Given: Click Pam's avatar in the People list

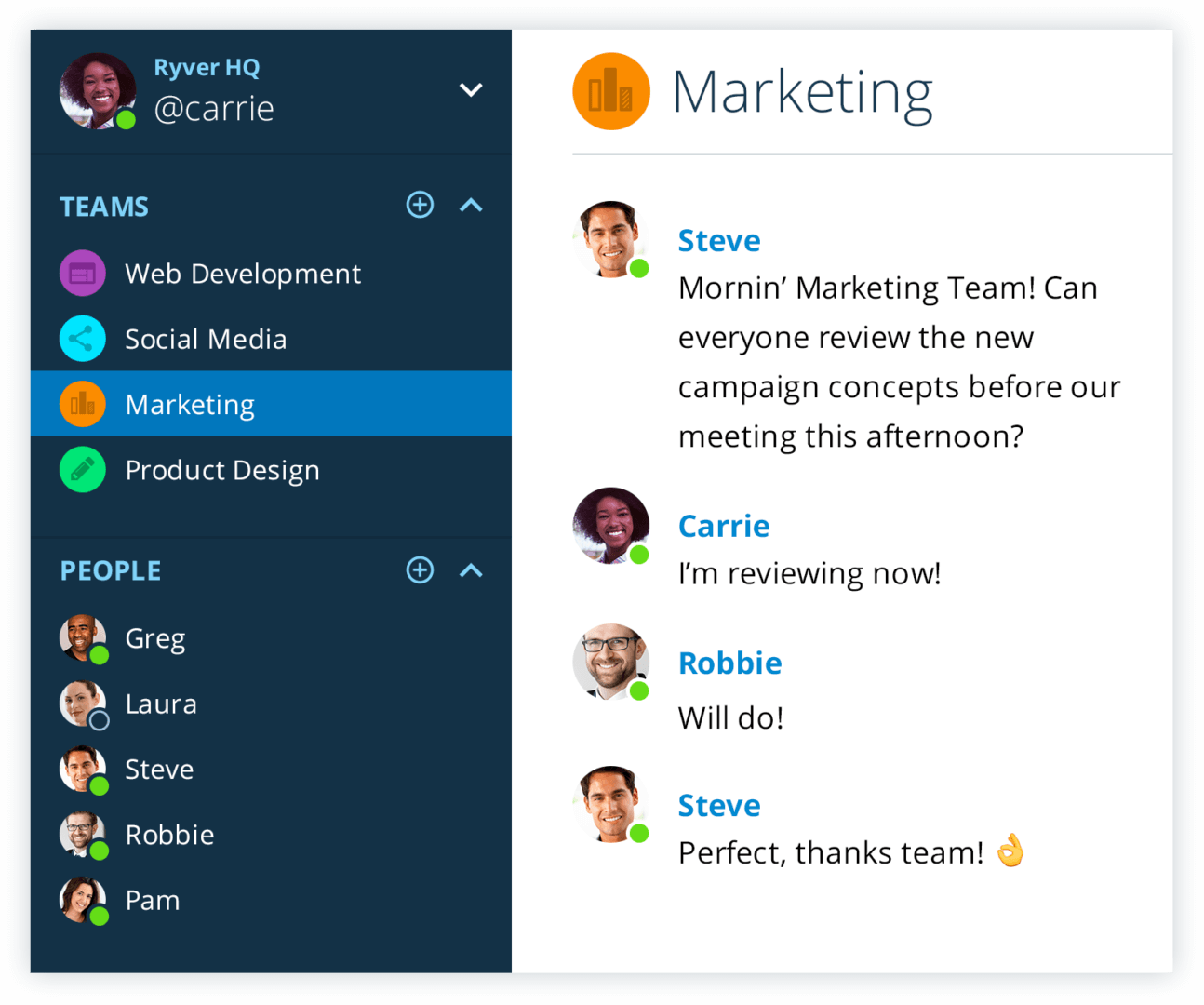Looking at the screenshot, I should 83,899.
